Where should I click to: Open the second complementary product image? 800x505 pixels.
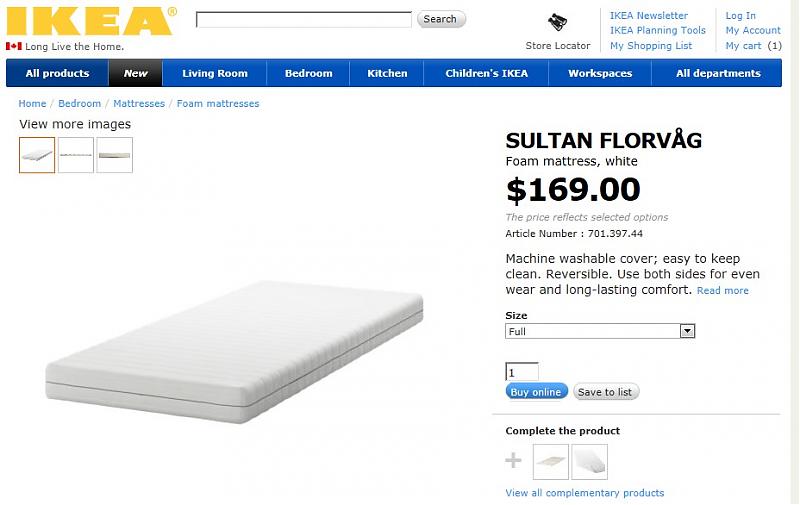coord(590,462)
